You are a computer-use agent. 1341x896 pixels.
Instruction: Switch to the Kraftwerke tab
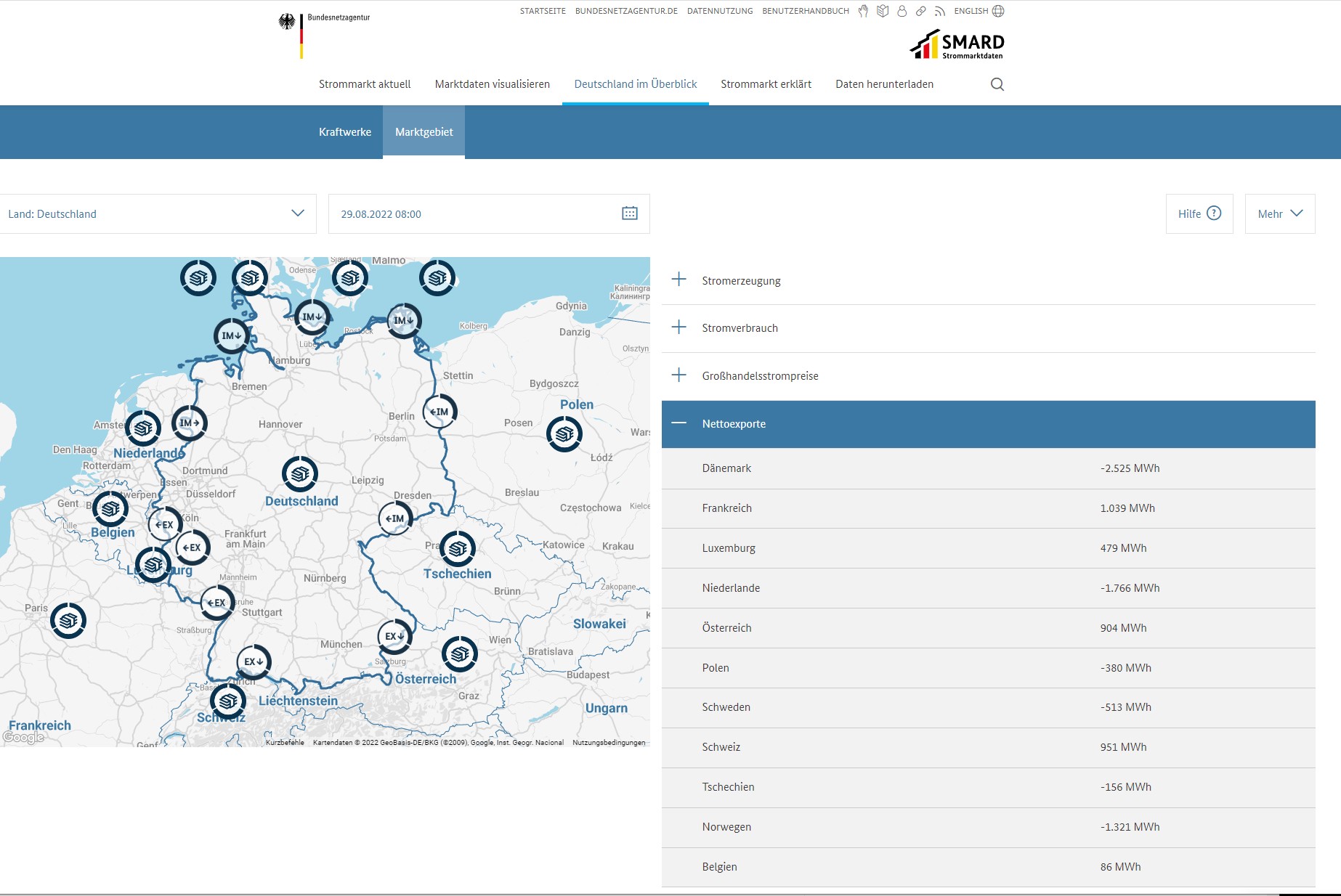click(x=345, y=132)
